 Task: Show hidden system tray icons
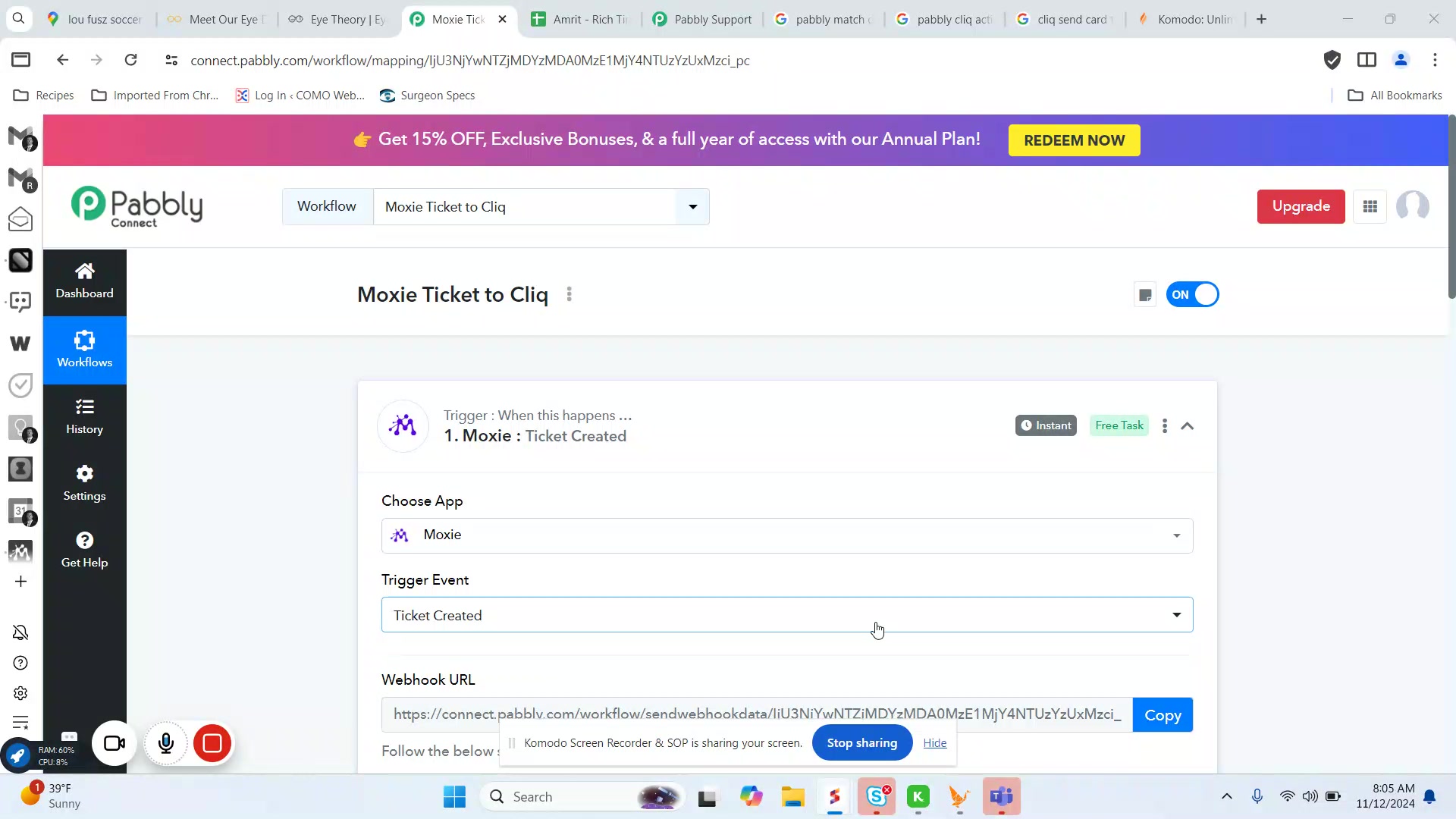(x=1226, y=796)
